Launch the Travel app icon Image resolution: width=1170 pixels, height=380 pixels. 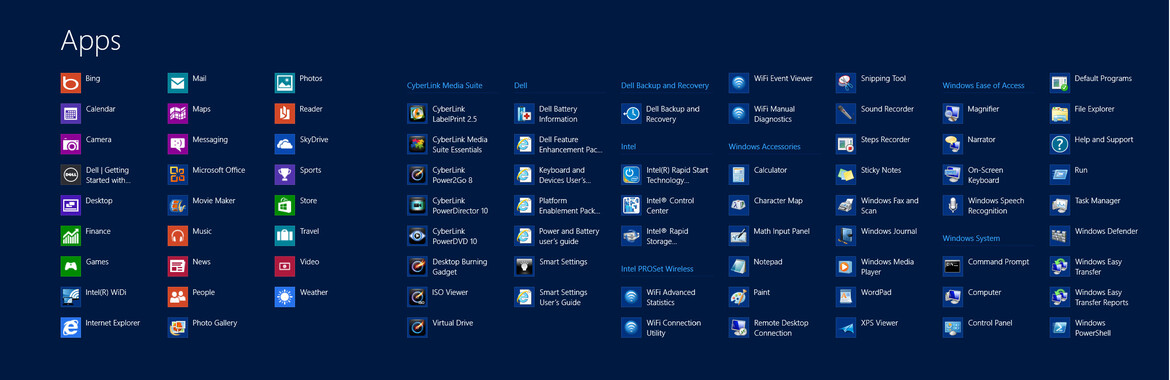pos(285,236)
